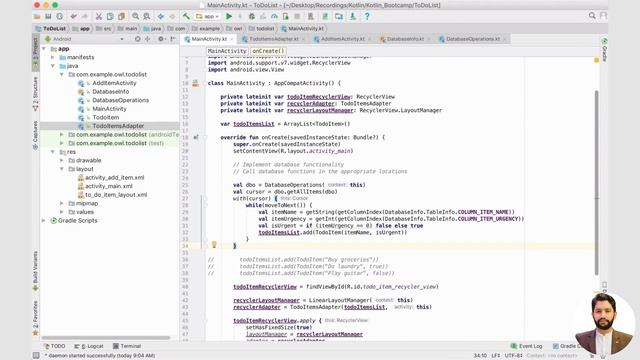Click ToDoList breadcrumb in navigation bar

click(51, 29)
